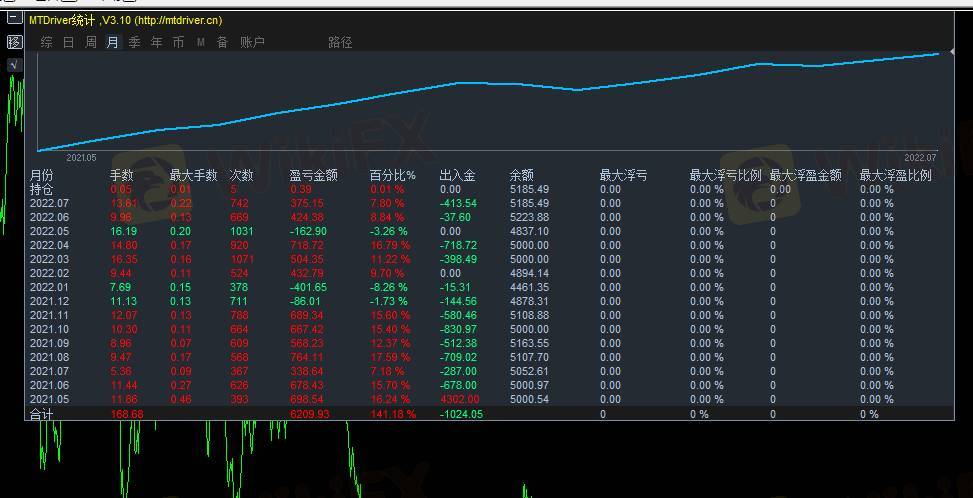Image resolution: width=973 pixels, height=498 pixels.
Task: Click the 最大浮亏比例 column header
Action: [x=725, y=176]
